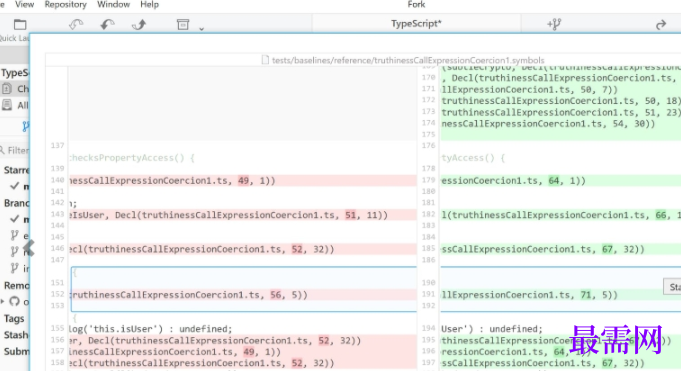The height and width of the screenshot is (371, 681).
Task: Switch to the TypeScript* repository tab
Action: (416, 23)
